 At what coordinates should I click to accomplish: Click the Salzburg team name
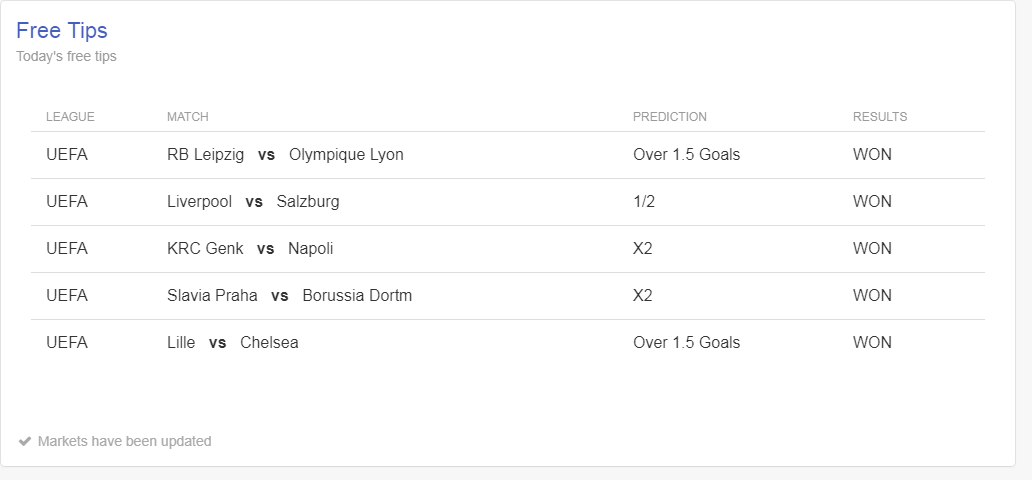tap(308, 201)
